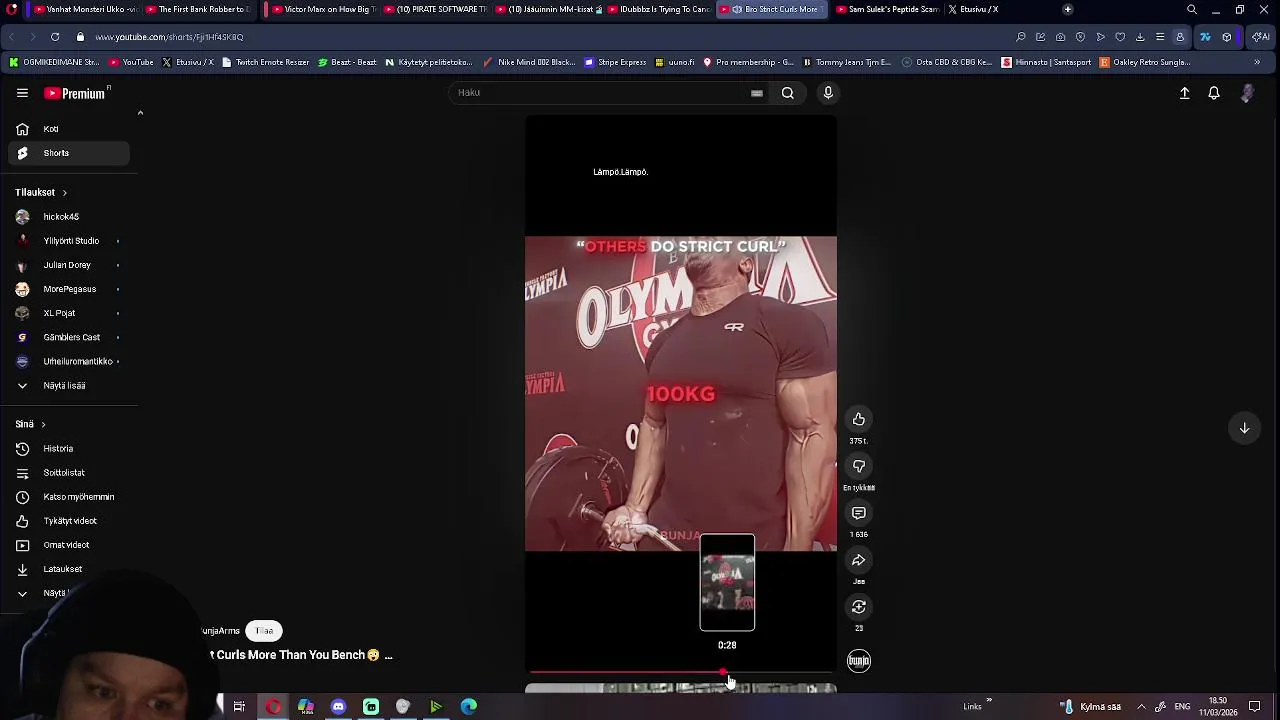
Task: Share the Short via Jaa
Action: pyautogui.click(x=858, y=560)
